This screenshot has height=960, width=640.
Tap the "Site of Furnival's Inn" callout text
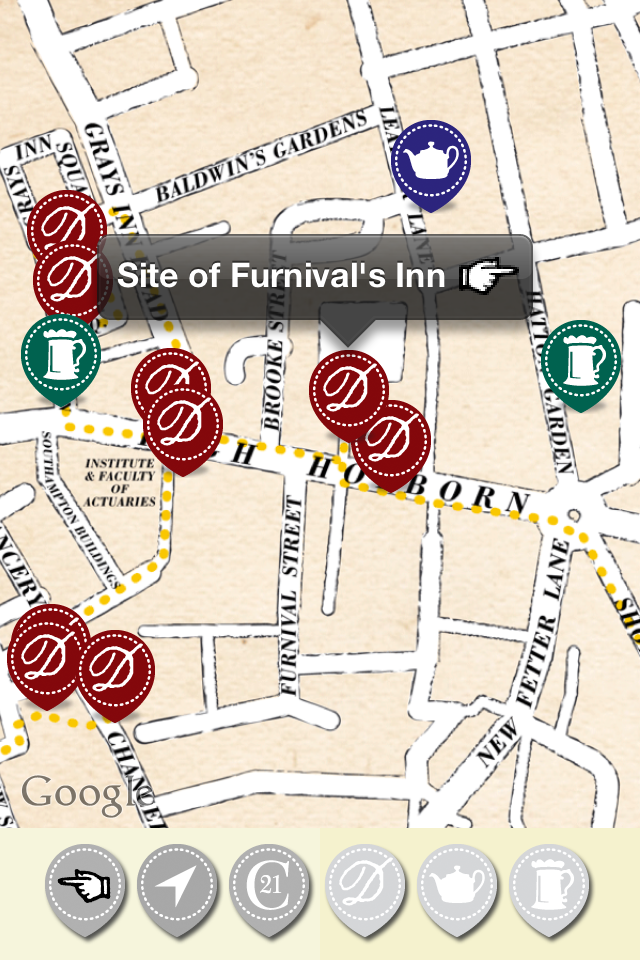click(281, 276)
